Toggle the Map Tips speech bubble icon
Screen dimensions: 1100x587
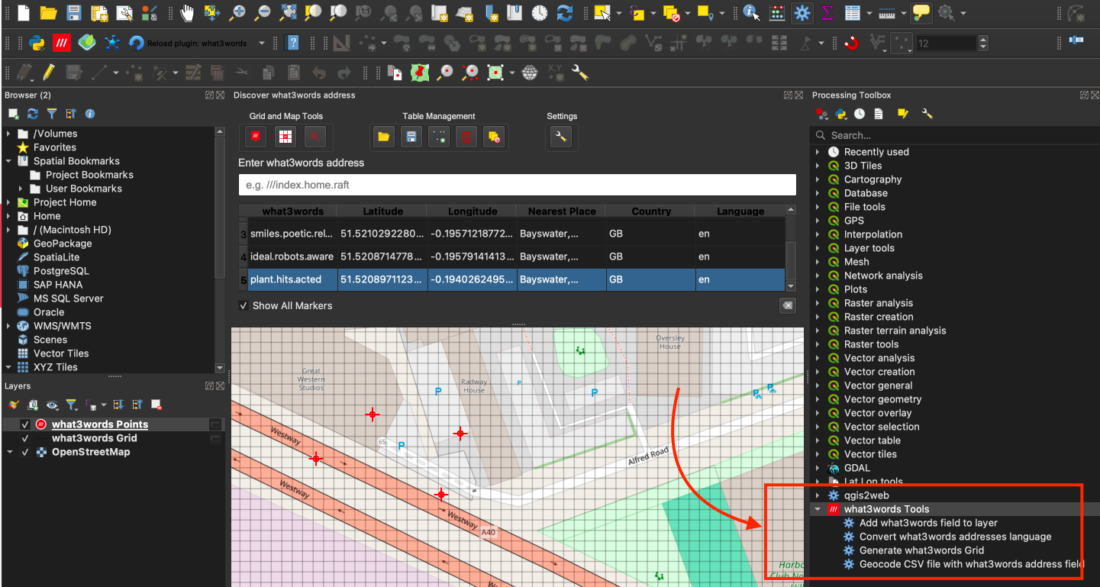click(921, 12)
